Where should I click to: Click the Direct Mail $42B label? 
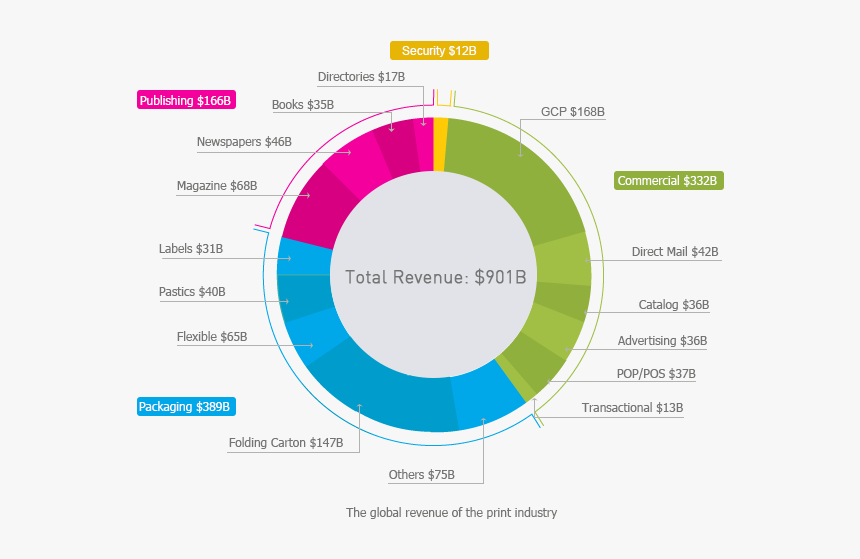[675, 251]
